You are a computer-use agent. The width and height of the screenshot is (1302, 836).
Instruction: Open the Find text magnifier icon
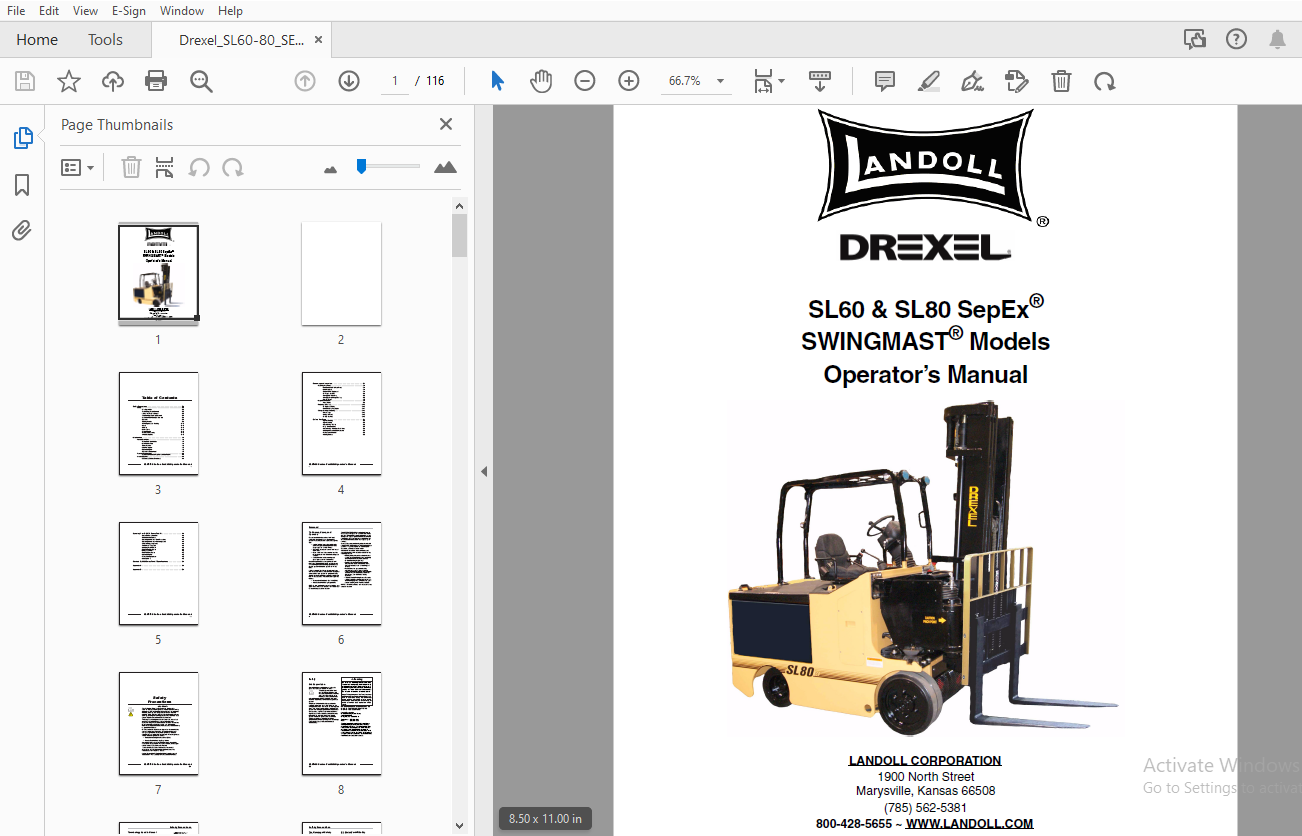pyautogui.click(x=201, y=81)
